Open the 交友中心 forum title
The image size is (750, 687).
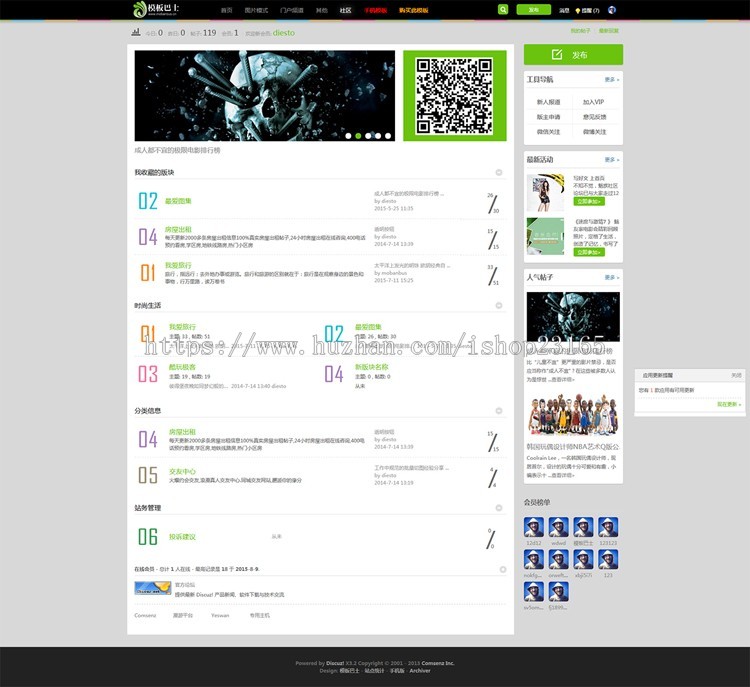(182, 472)
